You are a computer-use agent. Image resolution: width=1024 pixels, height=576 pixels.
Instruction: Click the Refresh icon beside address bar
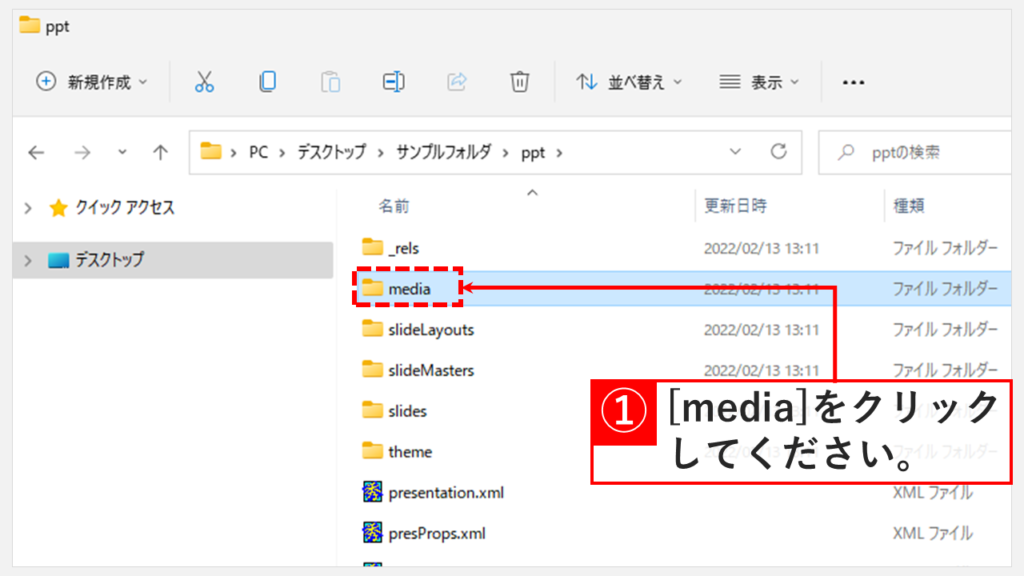pos(778,152)
